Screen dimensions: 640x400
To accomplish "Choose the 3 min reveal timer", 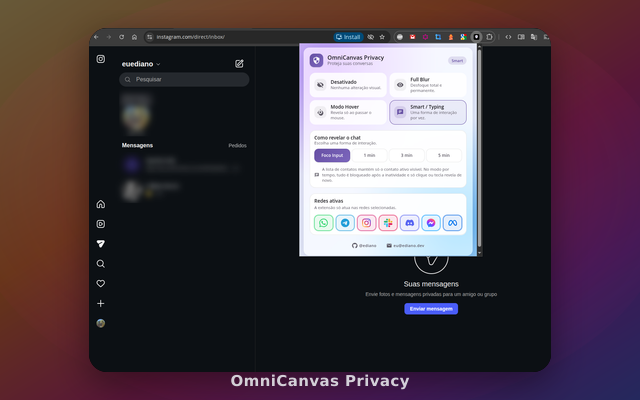I will point(407,156).
